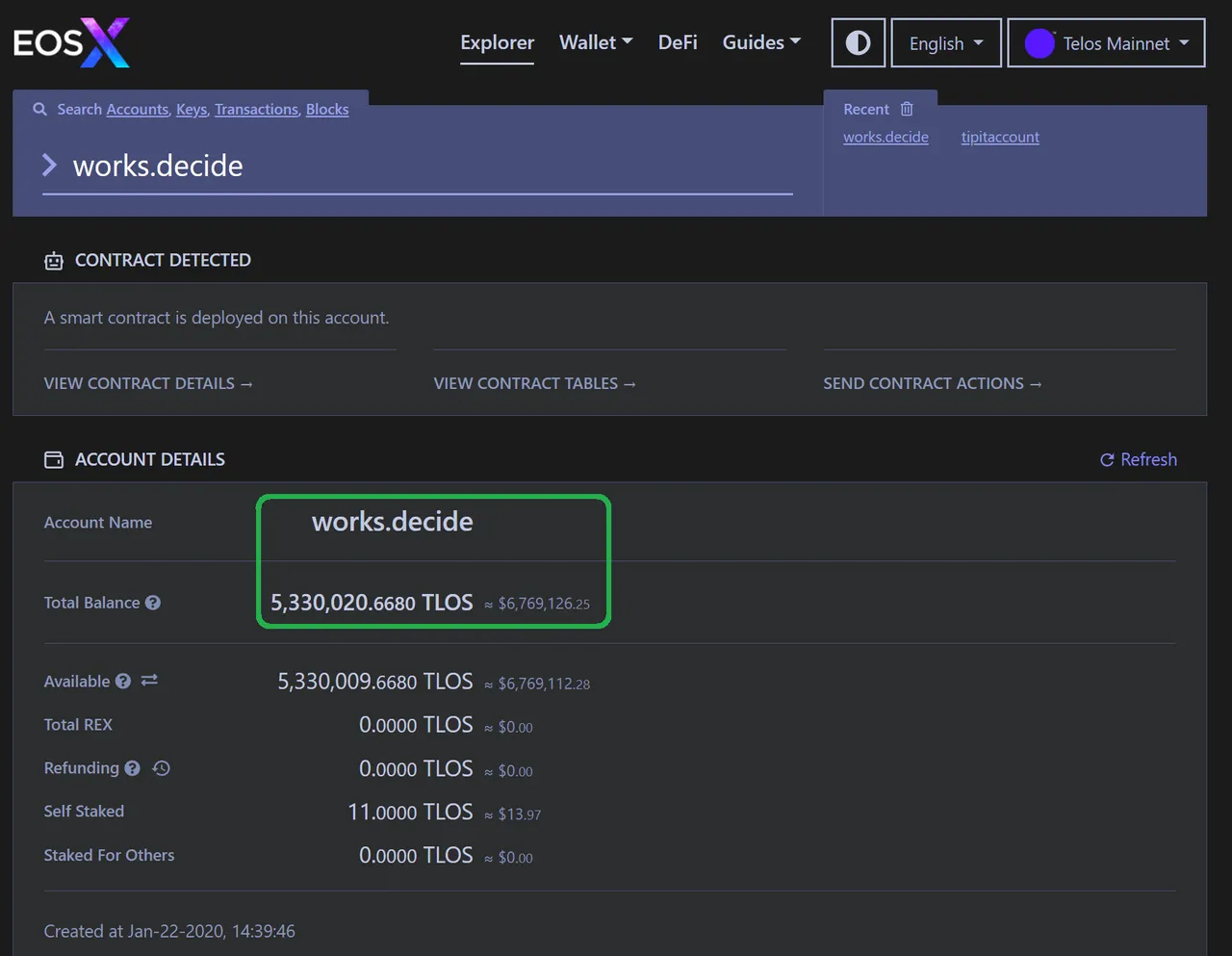Image resolution: width=1232 pixels, height=956 pixels.
Task: Click the Transactions search link
Action: (x=257, y=110)
